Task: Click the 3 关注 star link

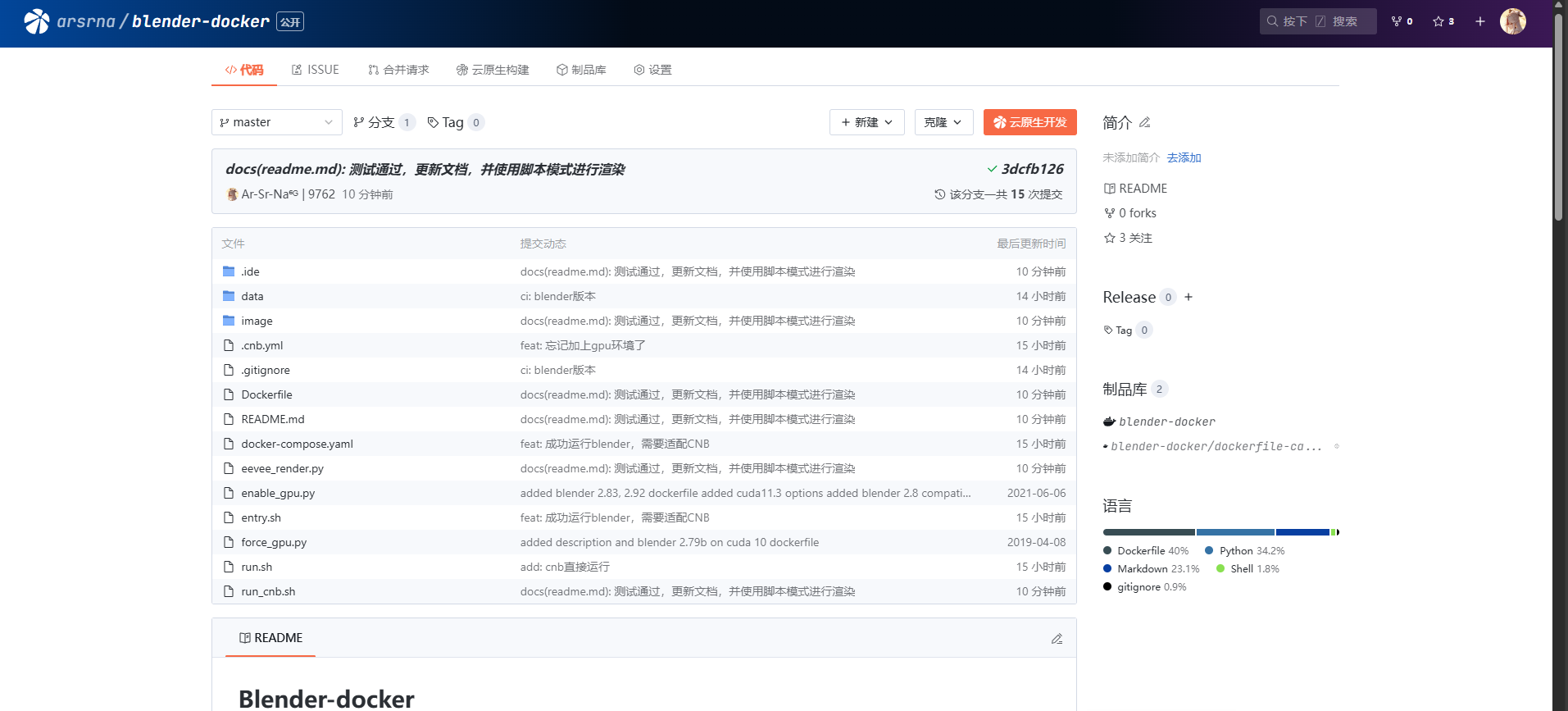Action: click(x=1128, y=238)
